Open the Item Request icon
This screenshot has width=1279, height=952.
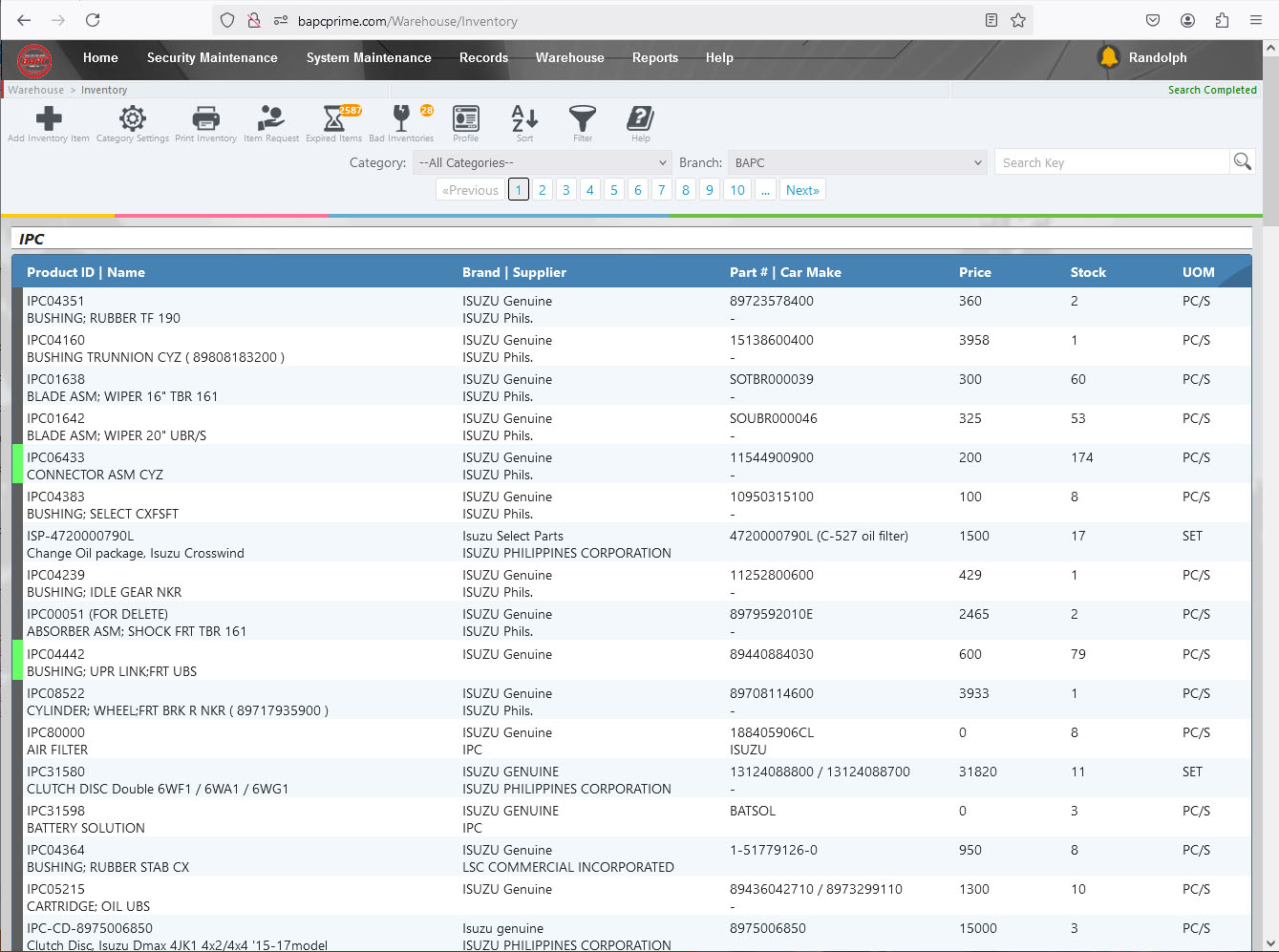(x=271, y=119)
